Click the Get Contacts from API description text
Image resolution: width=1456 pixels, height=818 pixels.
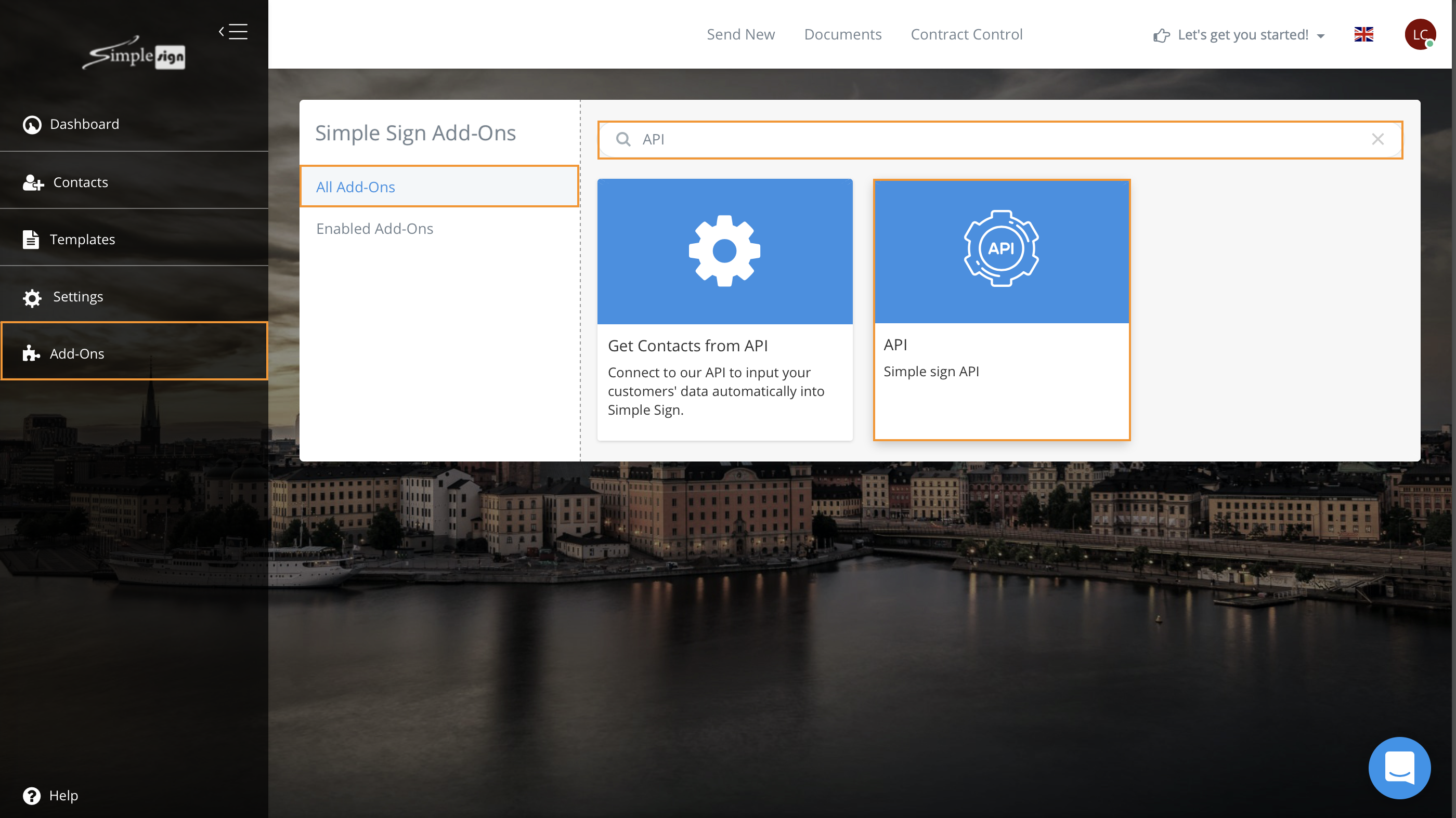click(716, 391)
